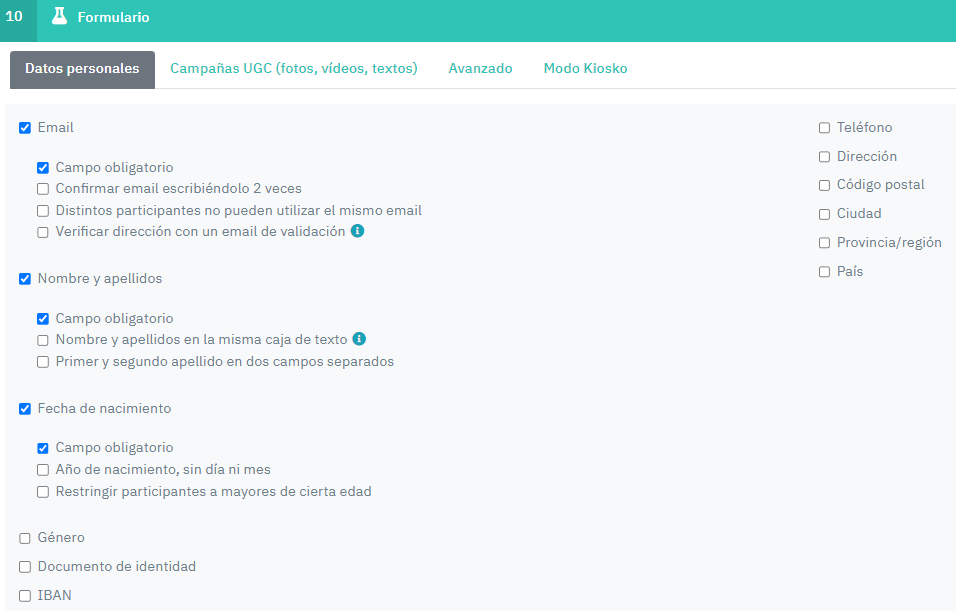This screenshot has width=956, height=611.
Task: Enable the 'Teléfono' field
Action: click(x=824, y=127)
